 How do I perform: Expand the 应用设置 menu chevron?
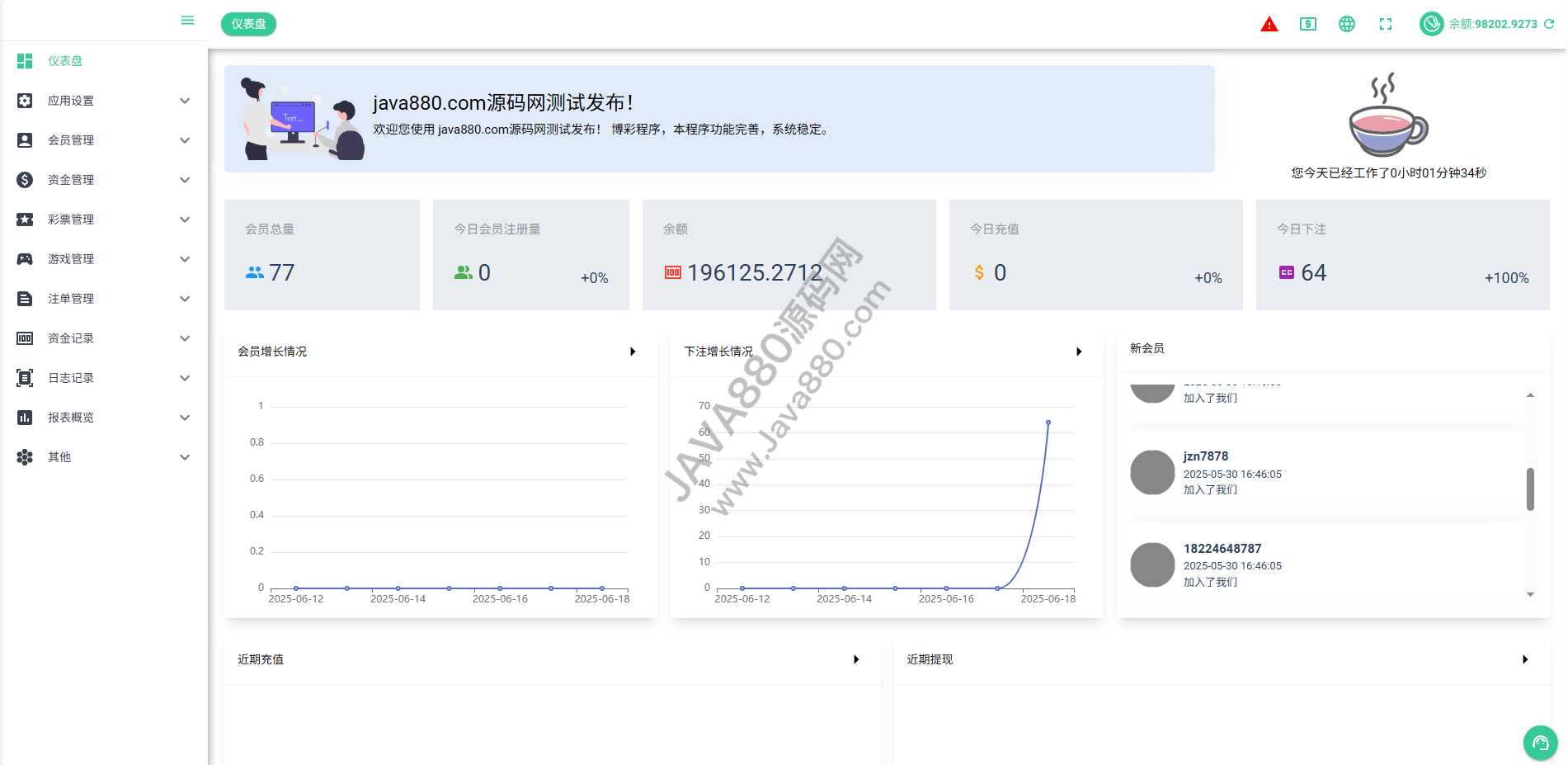[185, 101]
